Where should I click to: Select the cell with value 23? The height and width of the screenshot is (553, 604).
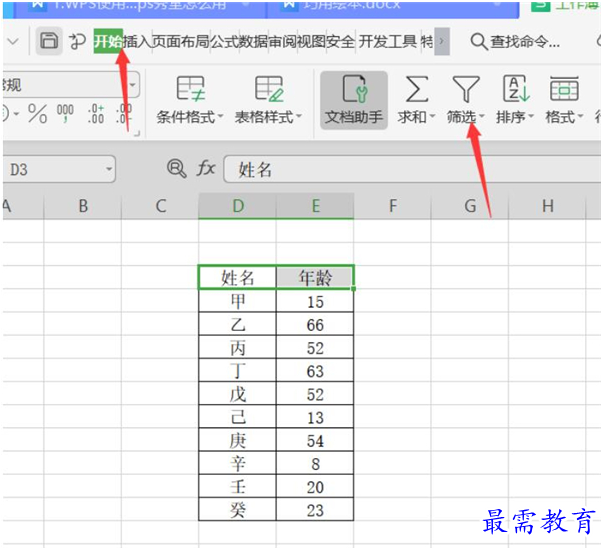click(x=315, y=509)
